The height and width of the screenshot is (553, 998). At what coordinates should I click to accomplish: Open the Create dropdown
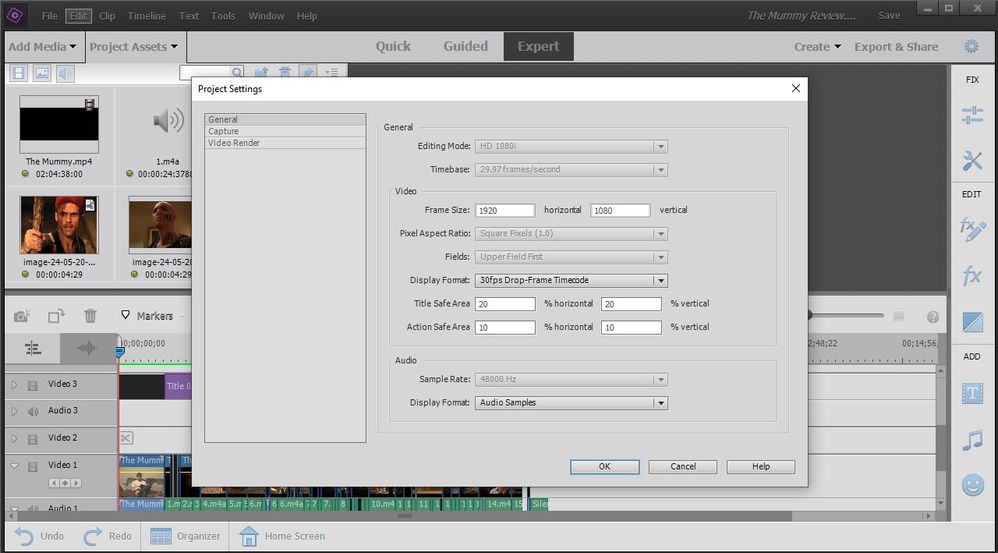tap(817, 46)
